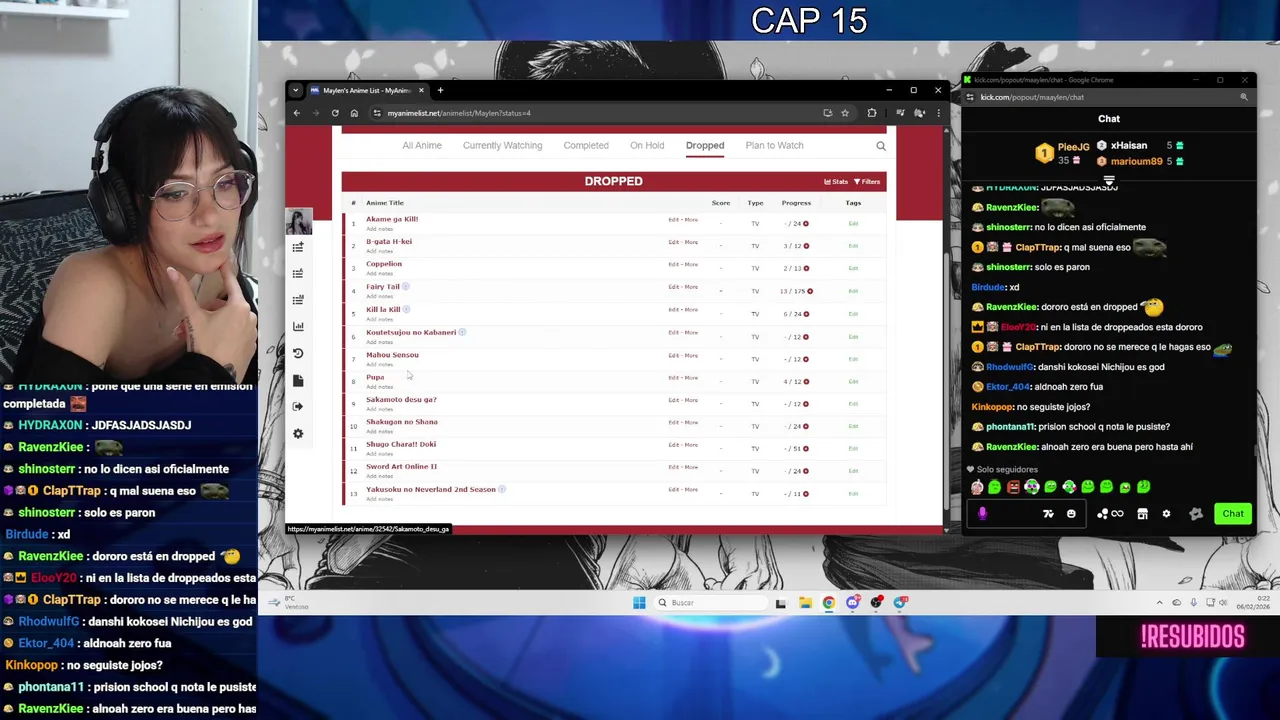This screenshot has width=1280, height=720.
Task: Open Chrome from the taskbar
Action: (829, 602)
